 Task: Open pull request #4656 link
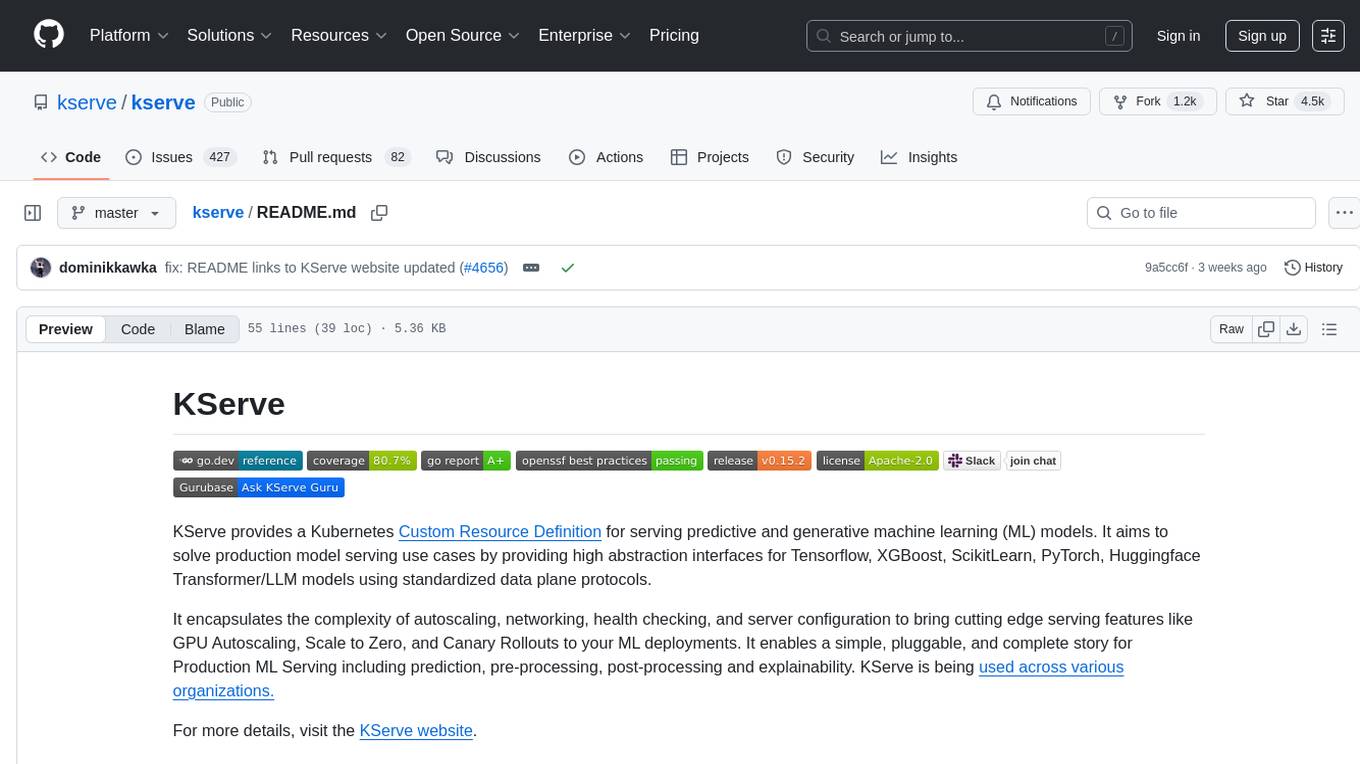pyautogui.click(x=483, y=268)
